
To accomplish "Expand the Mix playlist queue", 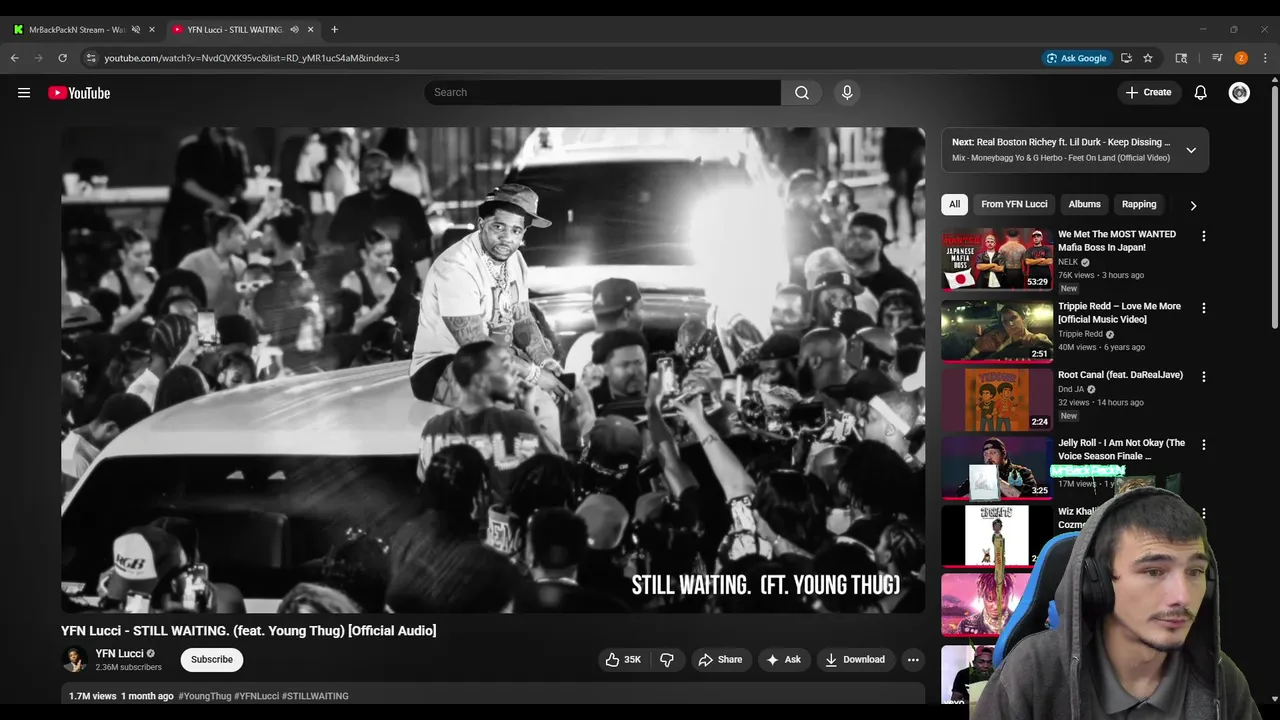I will coord(1191,150).
